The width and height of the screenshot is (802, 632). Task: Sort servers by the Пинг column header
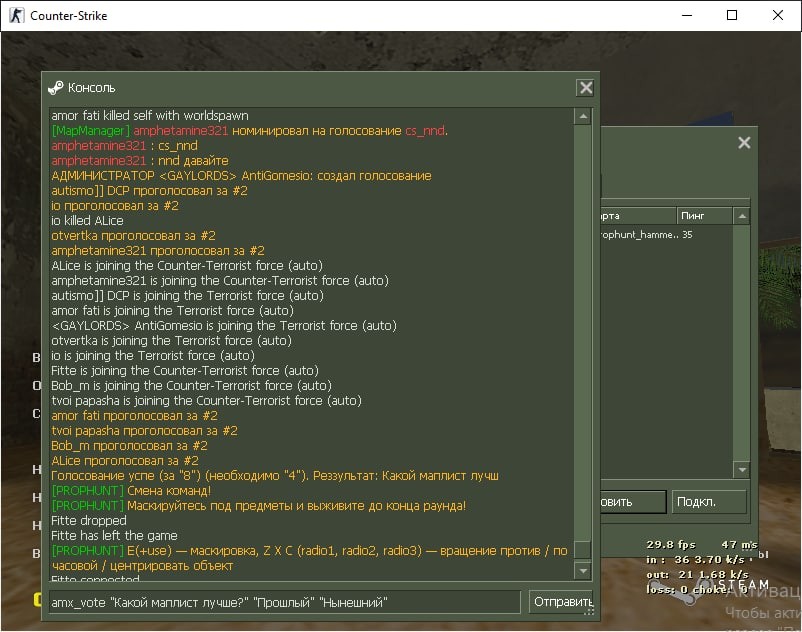[x=704, y=216]
